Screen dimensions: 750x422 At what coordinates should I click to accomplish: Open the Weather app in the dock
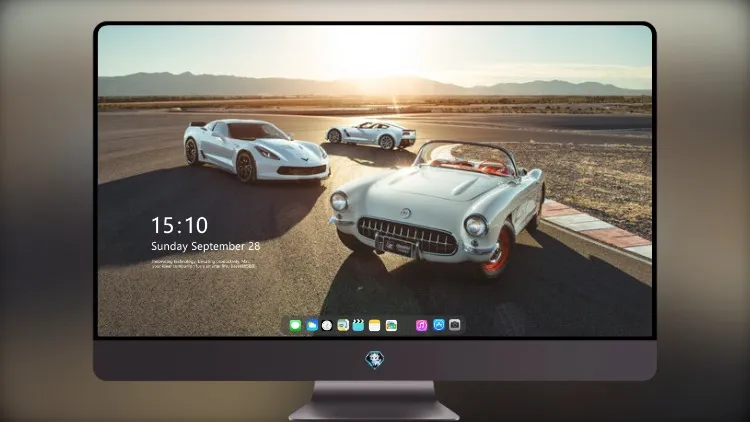pyautogui.click(x=311, y=325)
